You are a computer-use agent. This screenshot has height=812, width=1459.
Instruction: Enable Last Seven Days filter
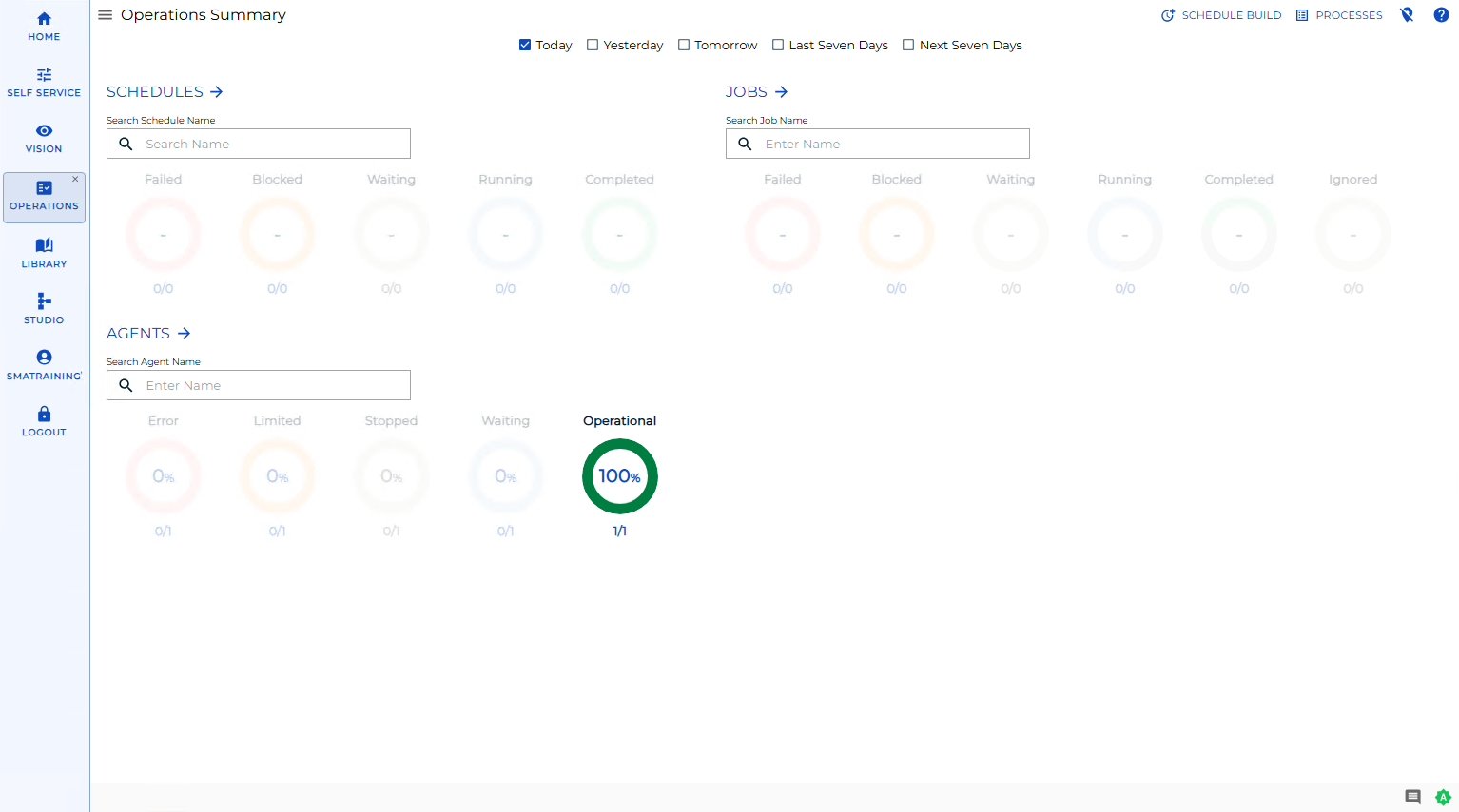778,45
